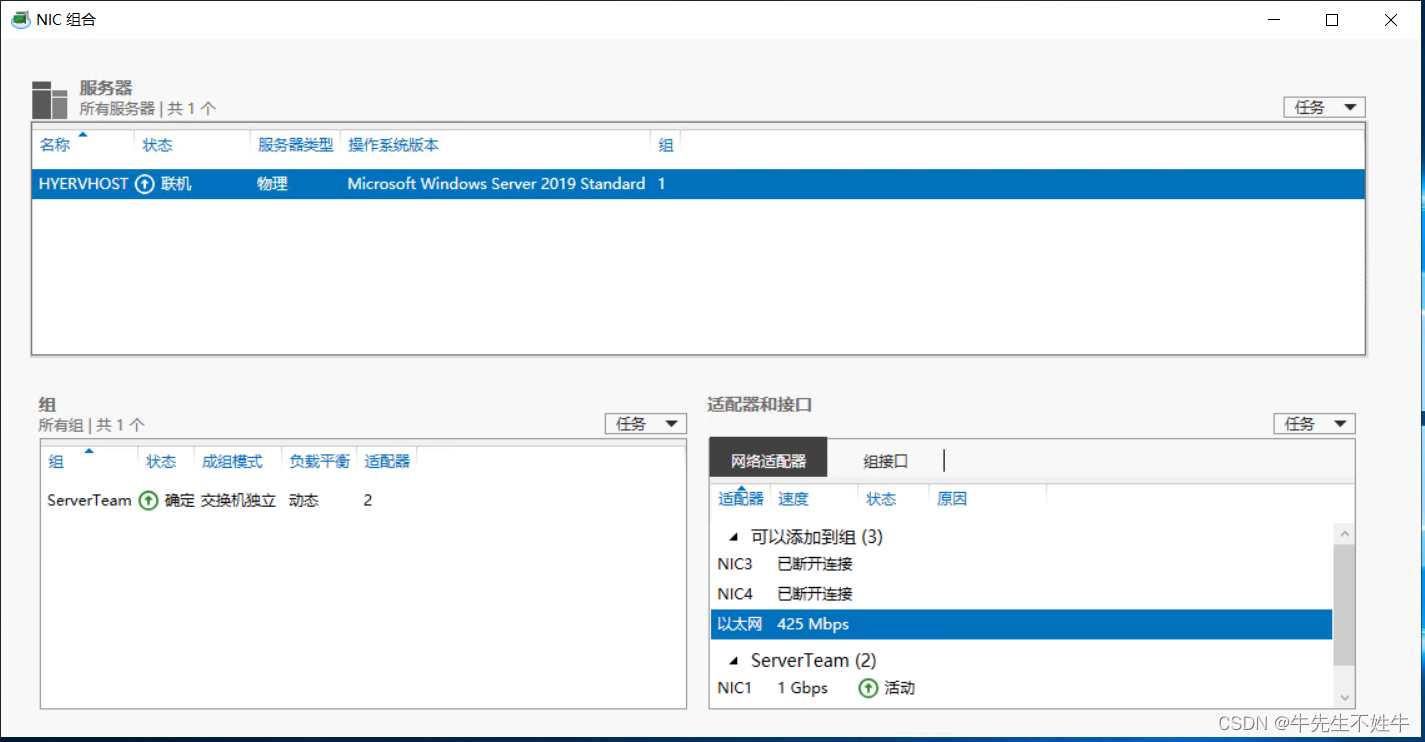Select the NIC1 1 Gbps adapter row
The image size is (1425, 742).
point(1021,688)
